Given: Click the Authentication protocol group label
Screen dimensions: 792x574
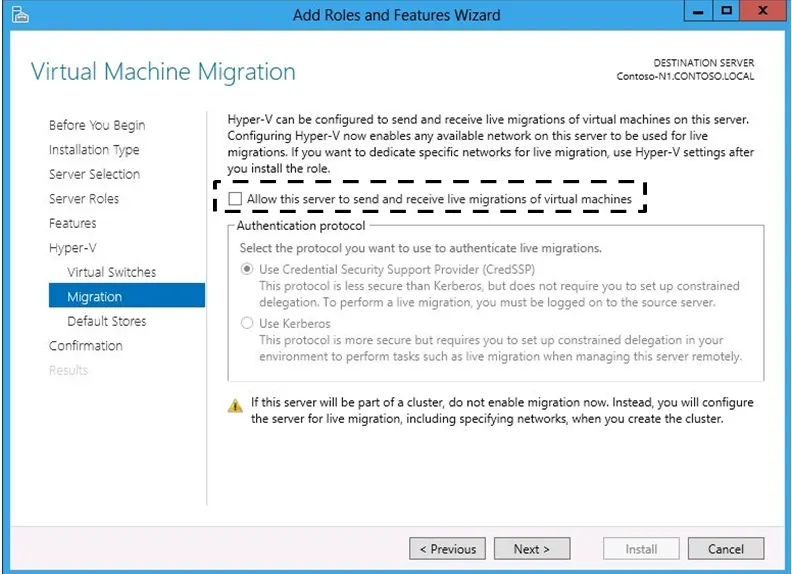Looking at the screenshot, I should [301, 225].
